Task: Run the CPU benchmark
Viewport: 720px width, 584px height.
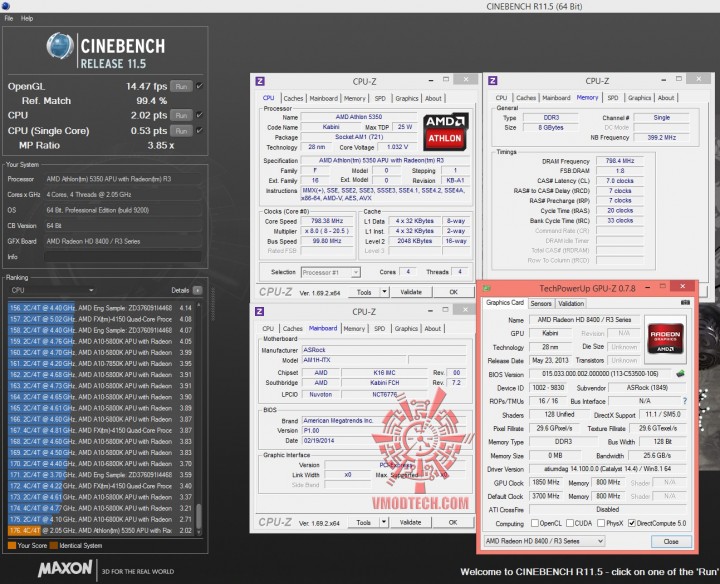Action: coord(181,115)
